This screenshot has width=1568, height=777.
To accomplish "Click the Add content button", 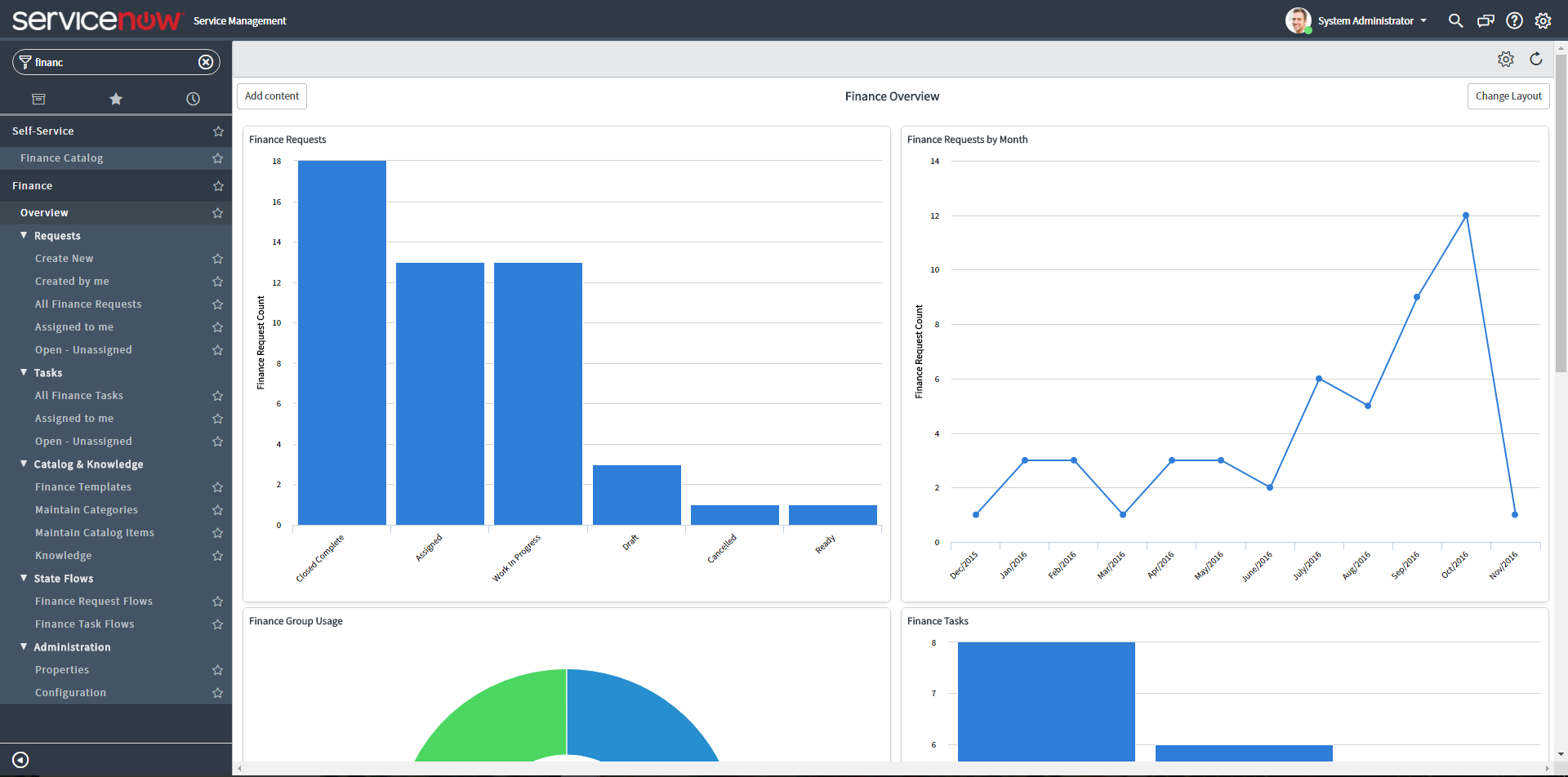I will pos(272,96).
